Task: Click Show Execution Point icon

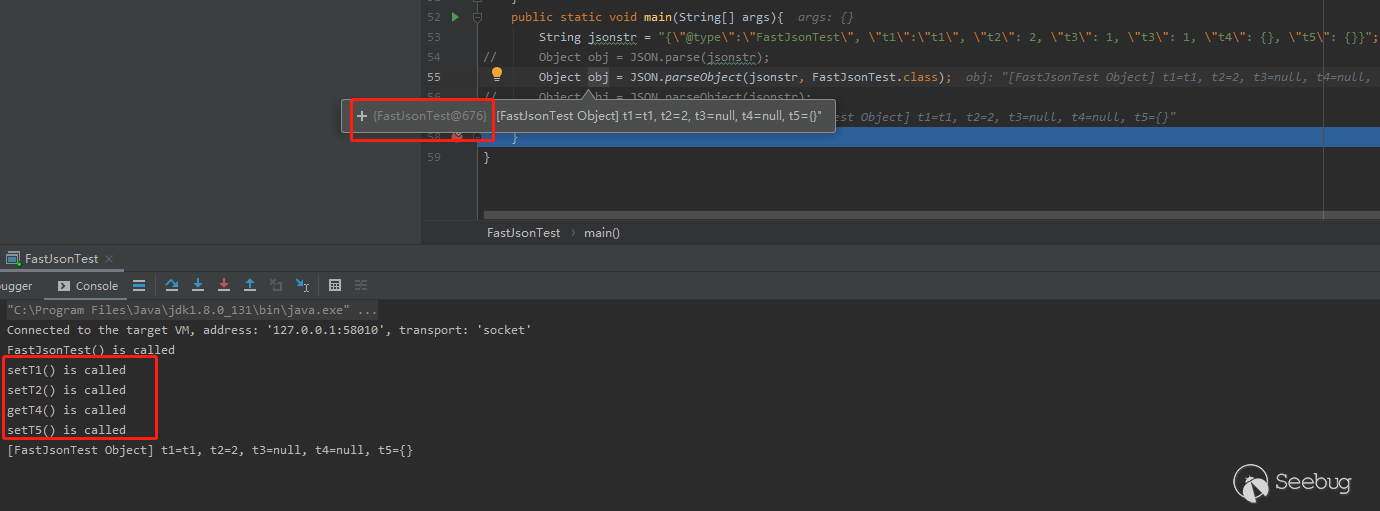Action: pos(139,286)
